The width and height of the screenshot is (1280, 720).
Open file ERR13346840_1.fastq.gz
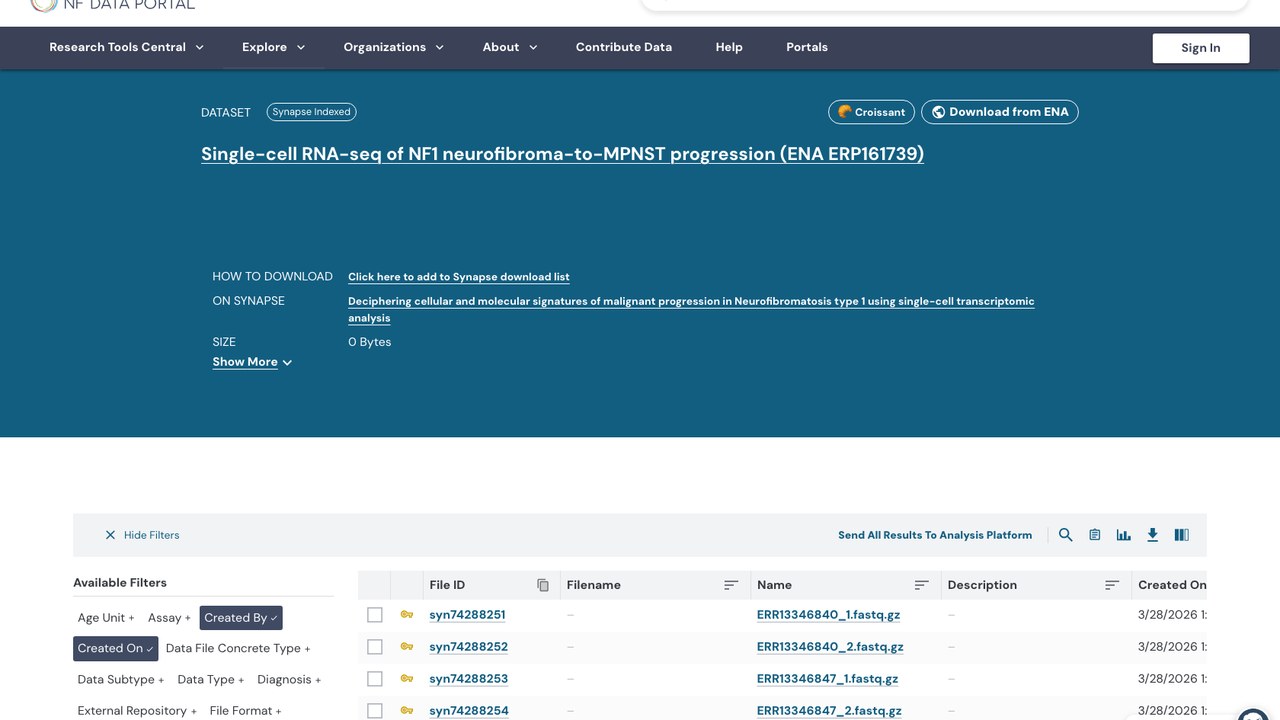pos(829,615)
